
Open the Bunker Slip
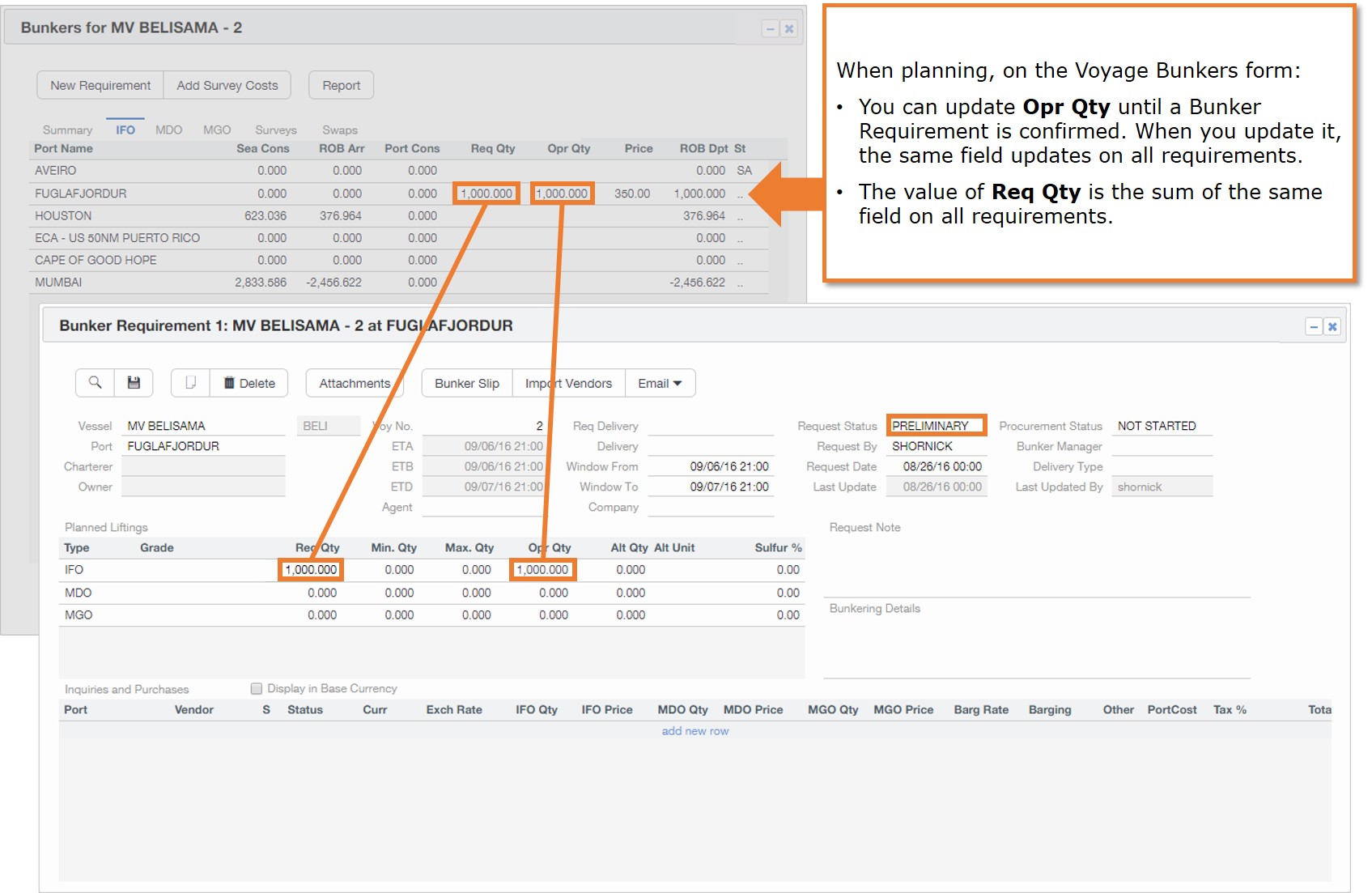[466, 383]
